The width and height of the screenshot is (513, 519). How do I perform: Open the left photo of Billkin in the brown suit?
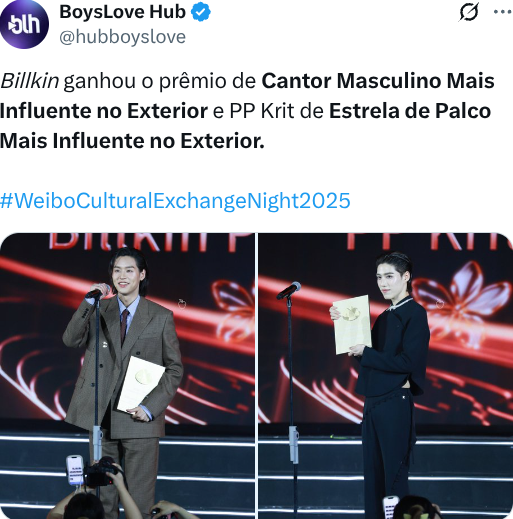click(x=127, y=376)
